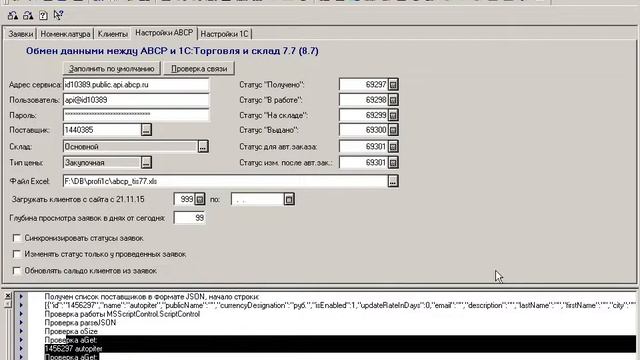Browse for the Excel file path

[393, 181]
